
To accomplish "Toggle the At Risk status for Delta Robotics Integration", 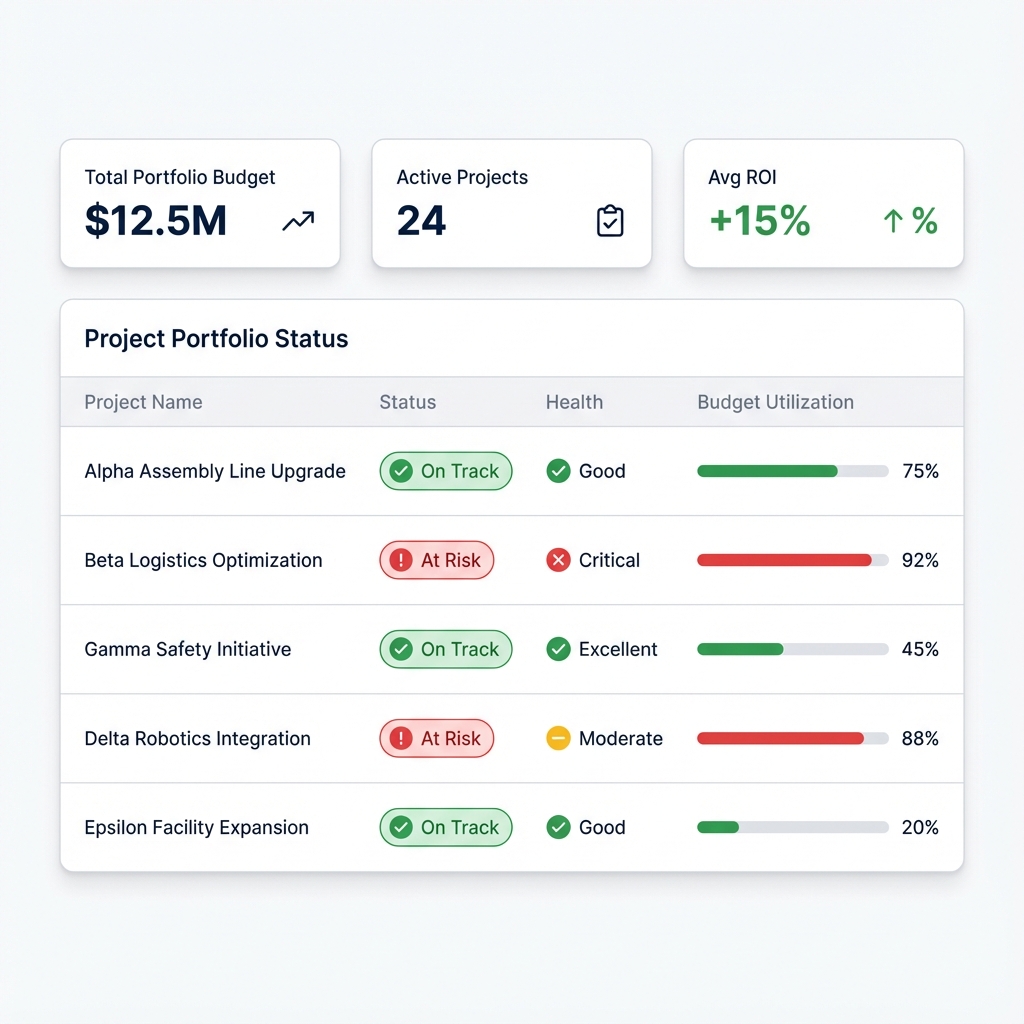I will coord(436,738).
